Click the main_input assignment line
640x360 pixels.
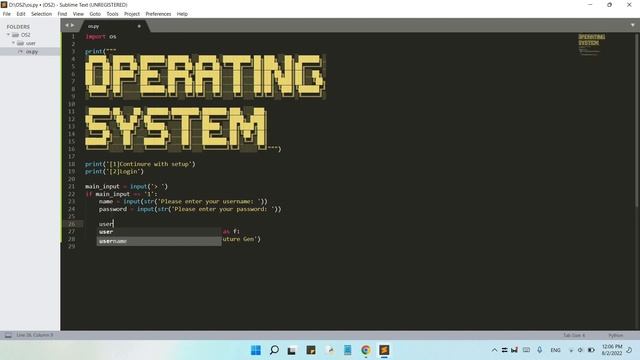tap(127, 187)
